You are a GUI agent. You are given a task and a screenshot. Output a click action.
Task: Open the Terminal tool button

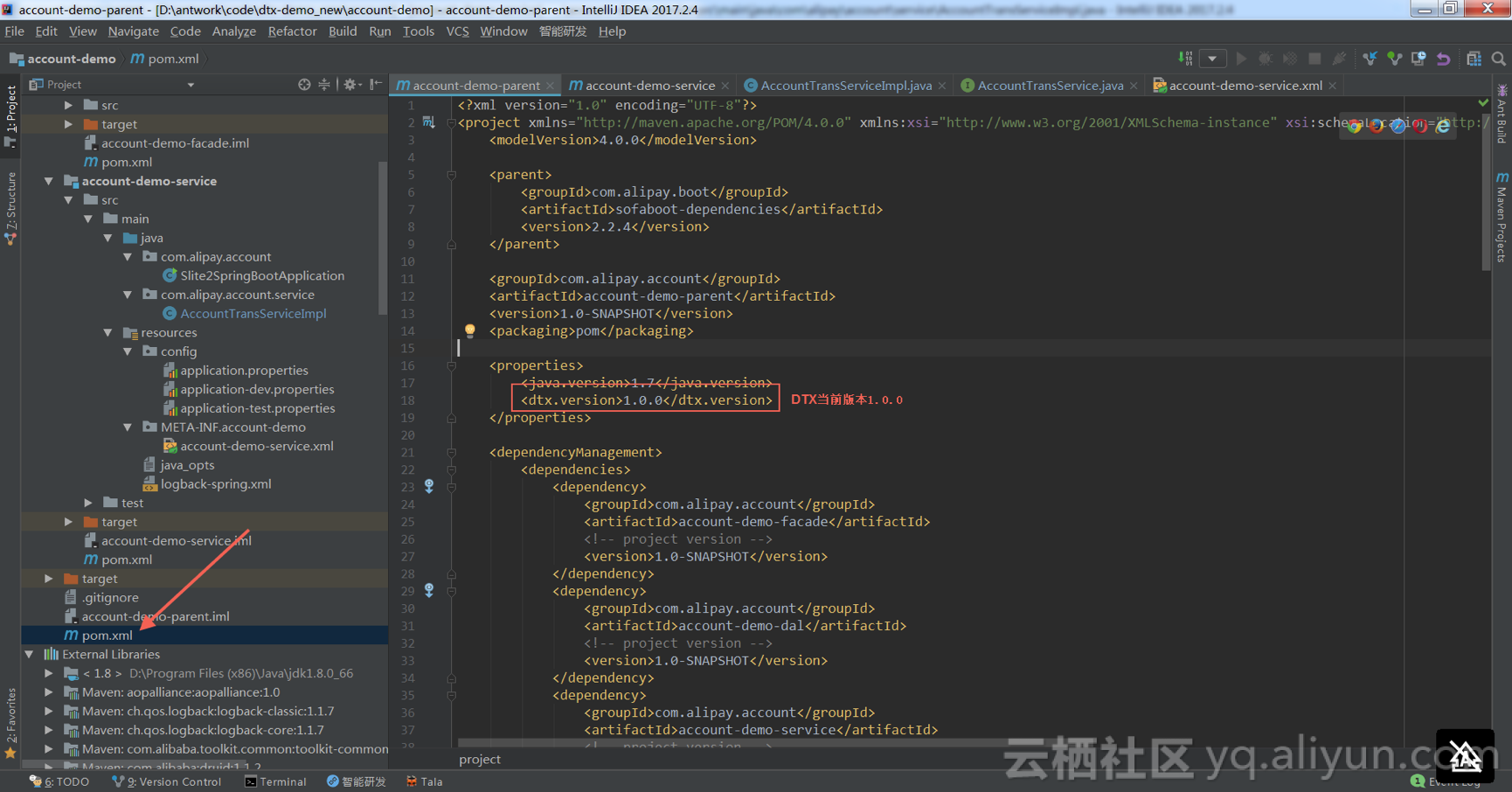(275, 782)
